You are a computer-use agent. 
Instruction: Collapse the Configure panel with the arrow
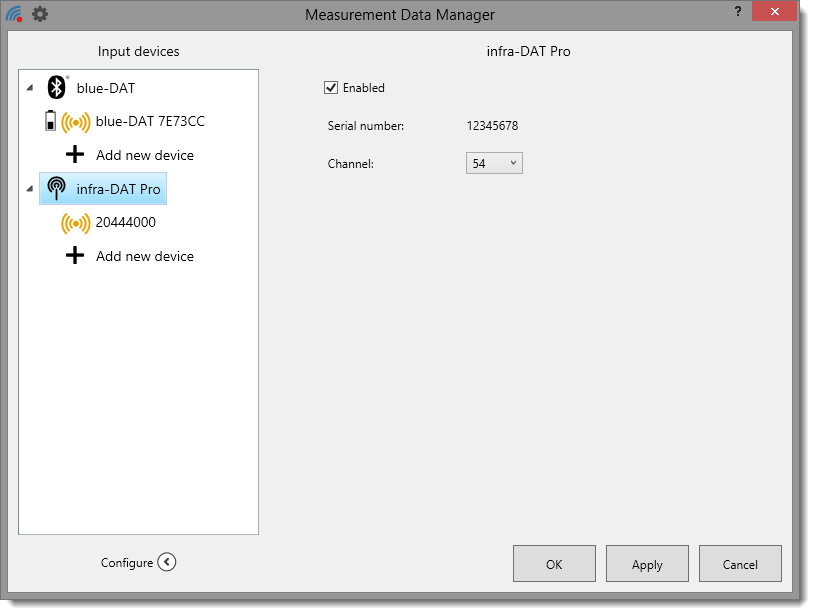167,562
